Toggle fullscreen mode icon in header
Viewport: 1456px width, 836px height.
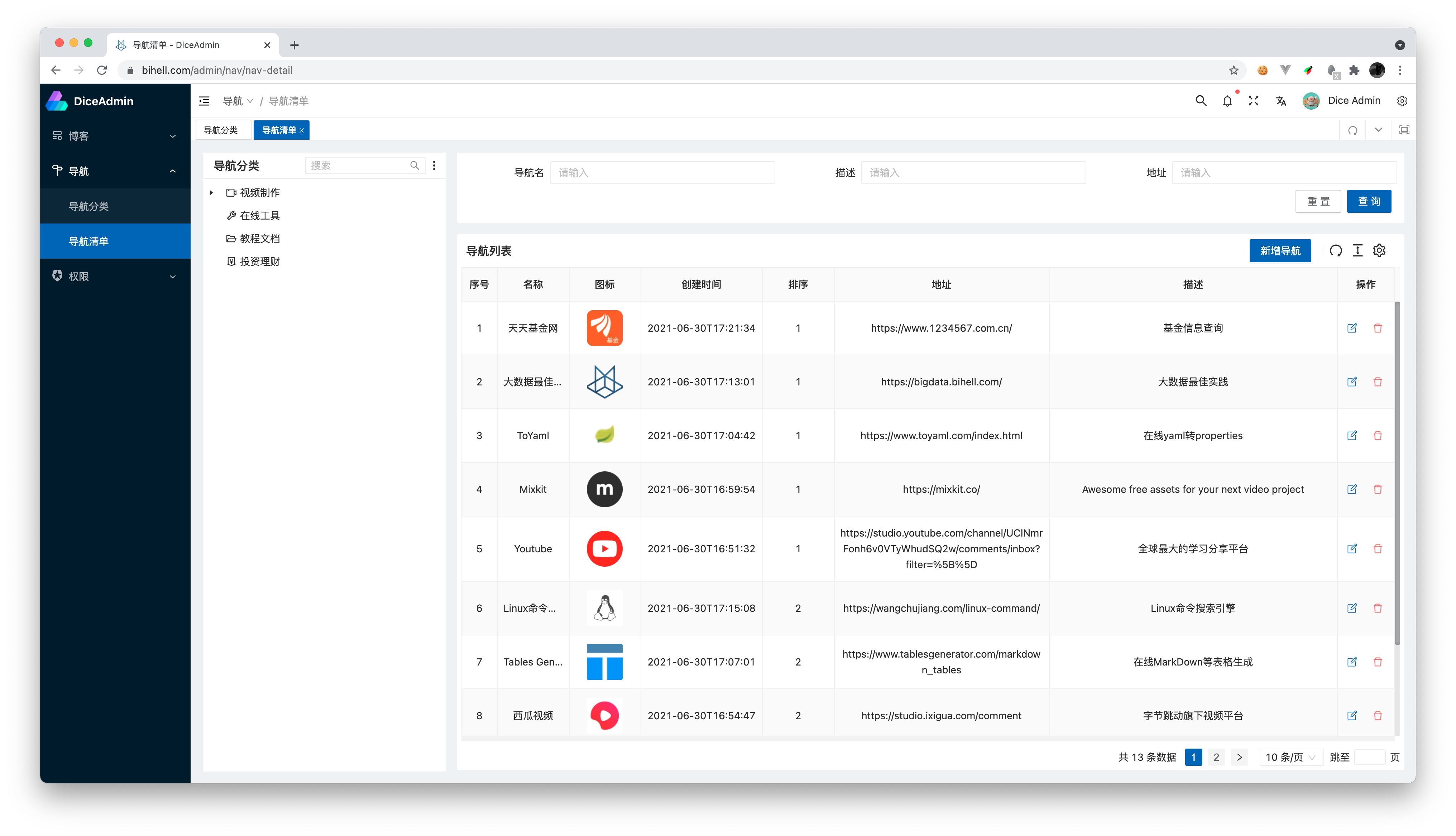(x=1253, y=101)
